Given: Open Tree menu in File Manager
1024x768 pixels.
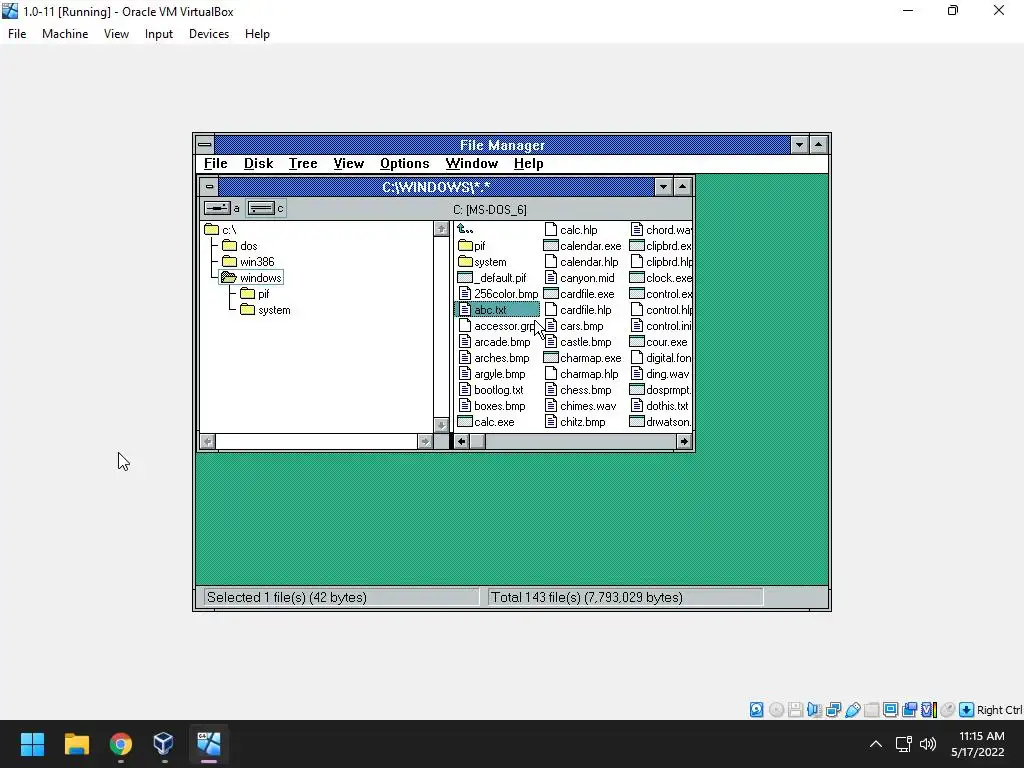Looking at the screenshot, I should point(303,164).
